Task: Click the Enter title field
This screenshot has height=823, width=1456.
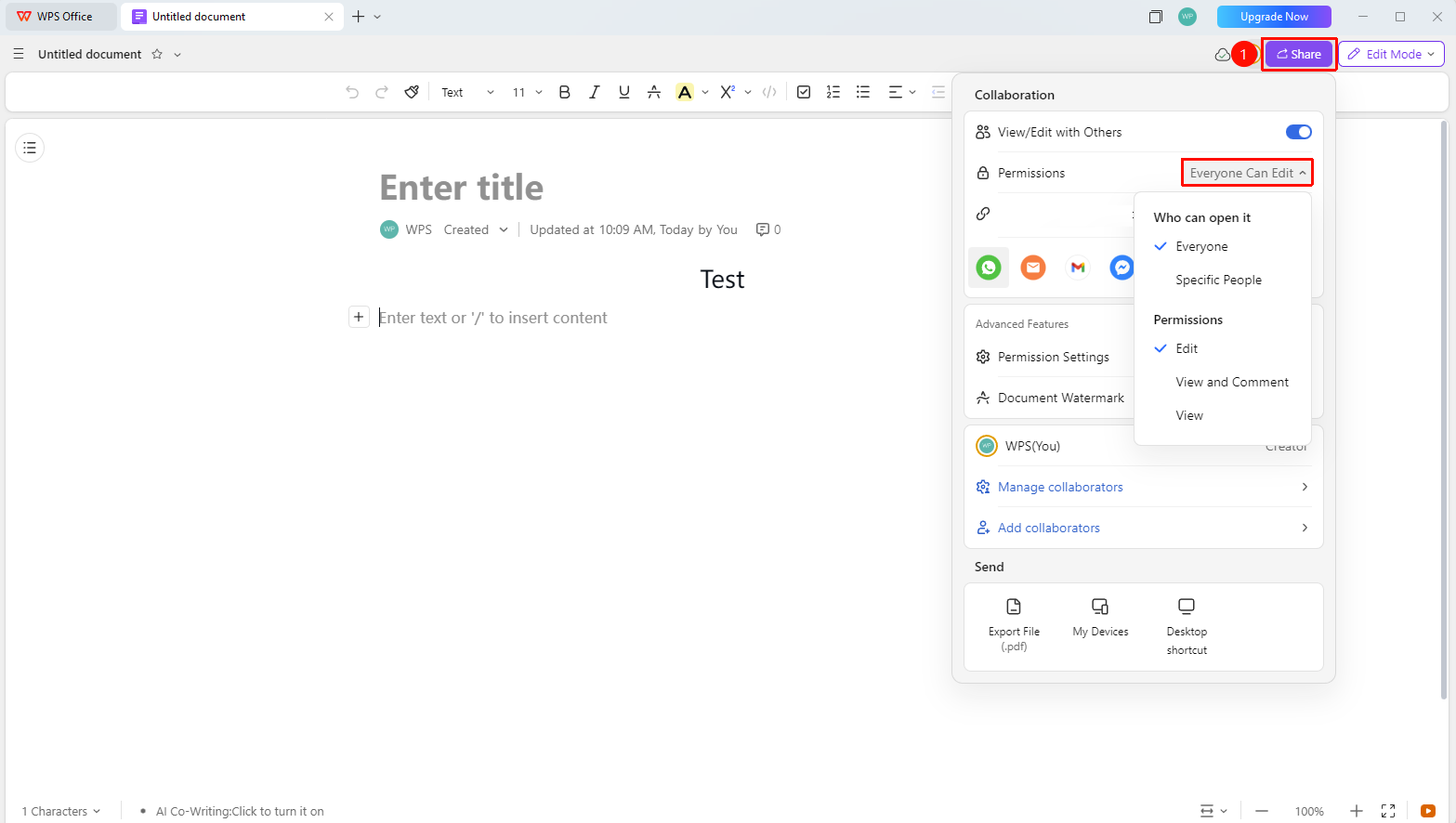Action: tap(462, 188)
